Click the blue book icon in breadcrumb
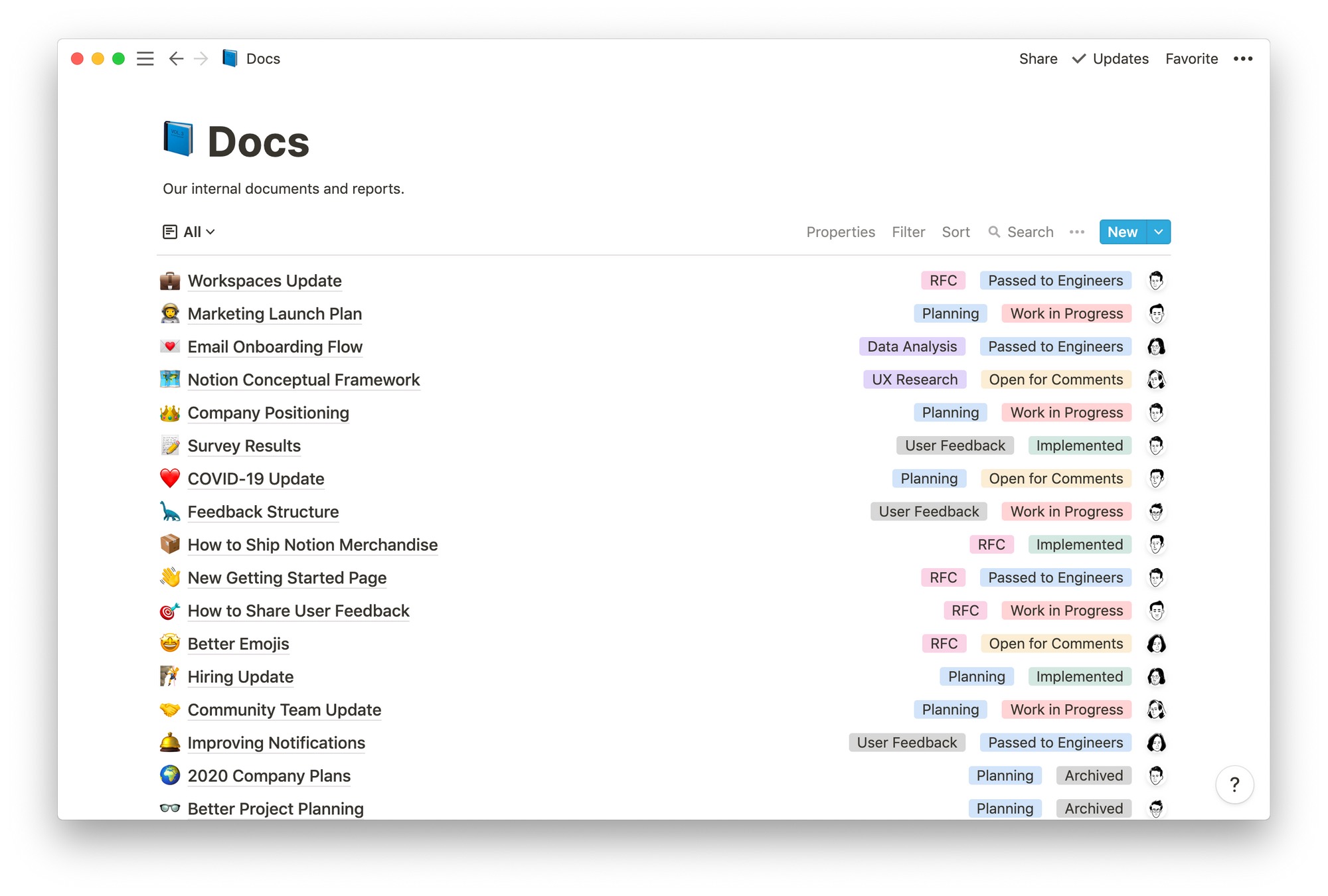 click(230, 58)
